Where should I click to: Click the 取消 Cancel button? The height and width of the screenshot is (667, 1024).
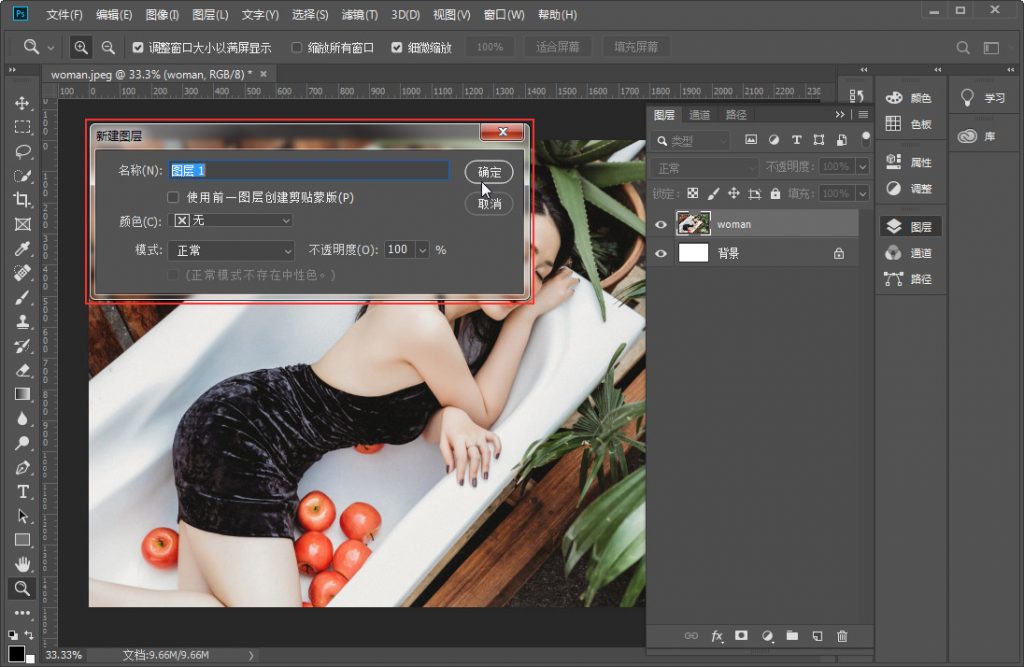tap(489, 203)
